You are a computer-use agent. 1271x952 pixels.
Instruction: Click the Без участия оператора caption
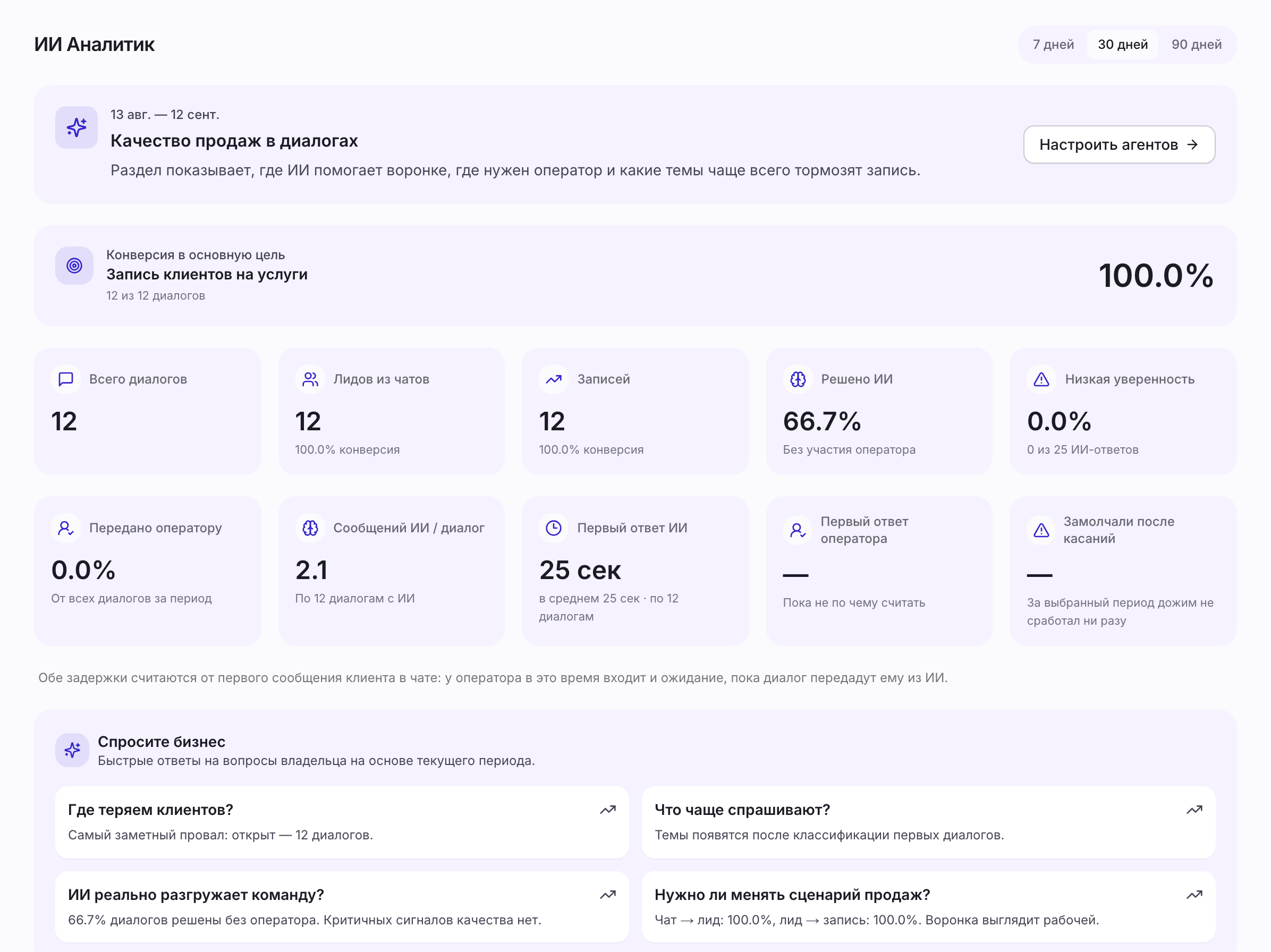[849, 449]
